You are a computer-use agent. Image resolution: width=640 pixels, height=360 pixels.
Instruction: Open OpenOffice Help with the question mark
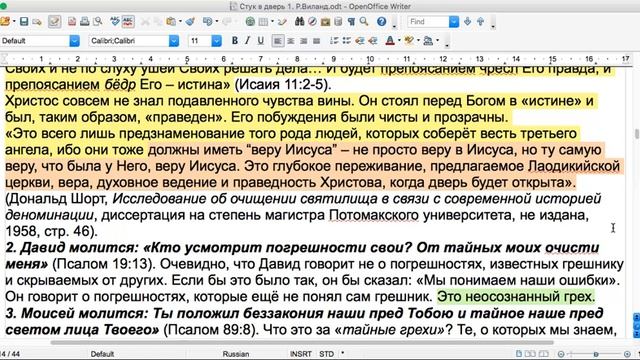[x=382, y=22]
